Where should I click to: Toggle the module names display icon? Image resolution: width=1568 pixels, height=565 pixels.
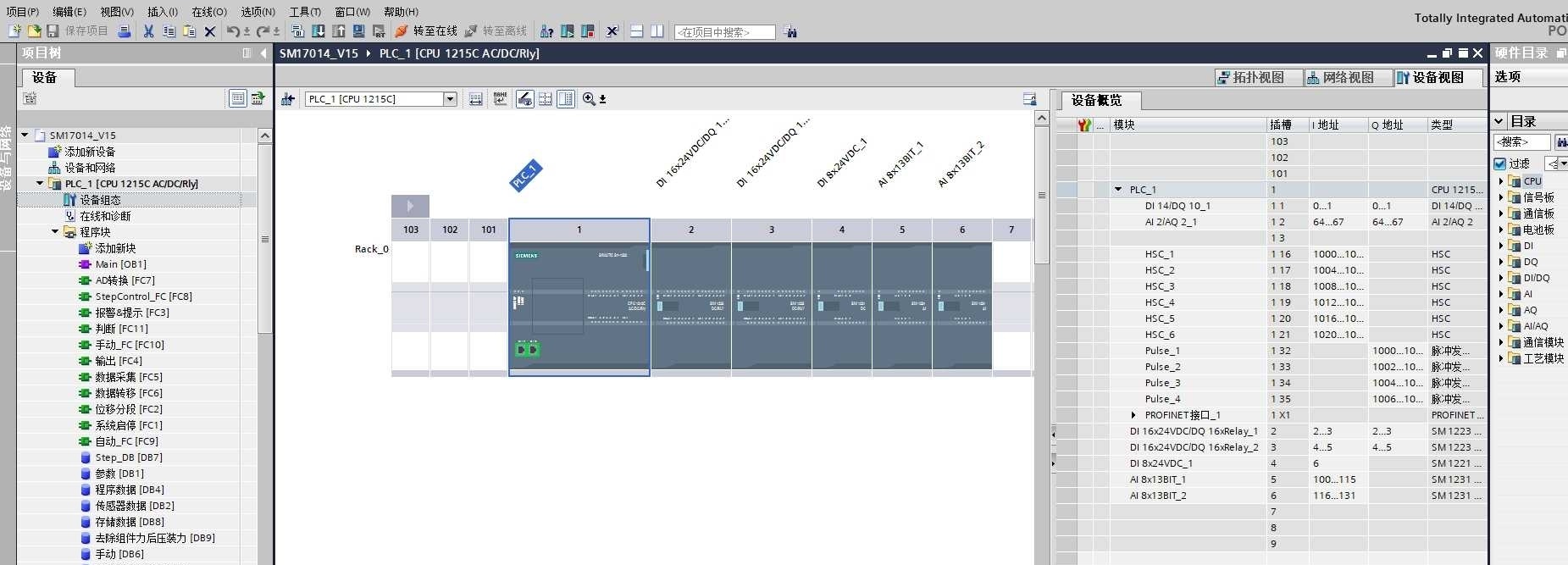click(501, 99)
